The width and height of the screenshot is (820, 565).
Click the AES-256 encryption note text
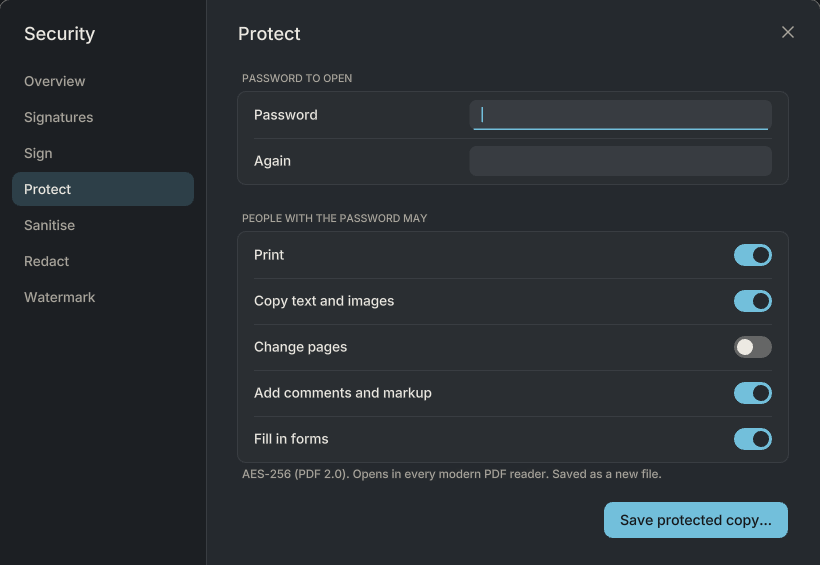pos(452,474)
